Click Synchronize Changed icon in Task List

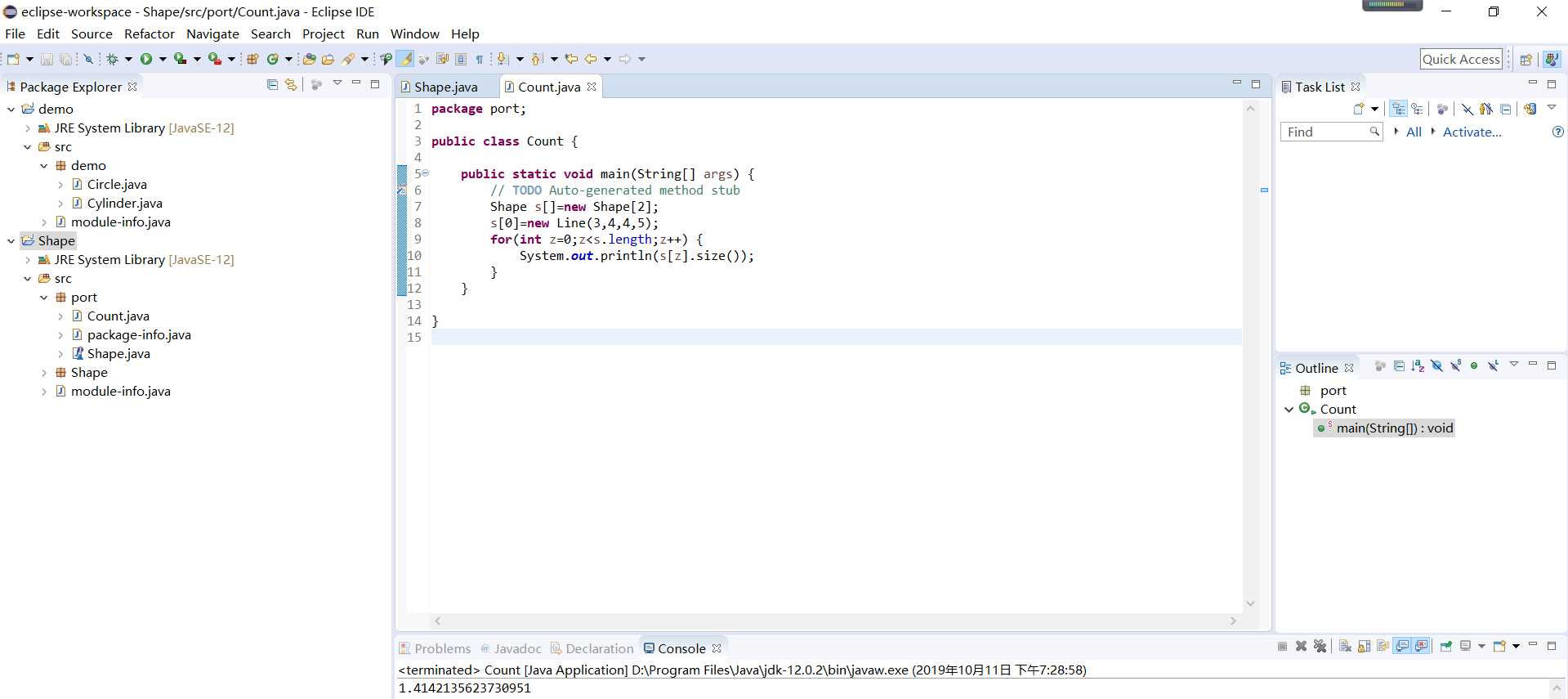[1530, 109]
